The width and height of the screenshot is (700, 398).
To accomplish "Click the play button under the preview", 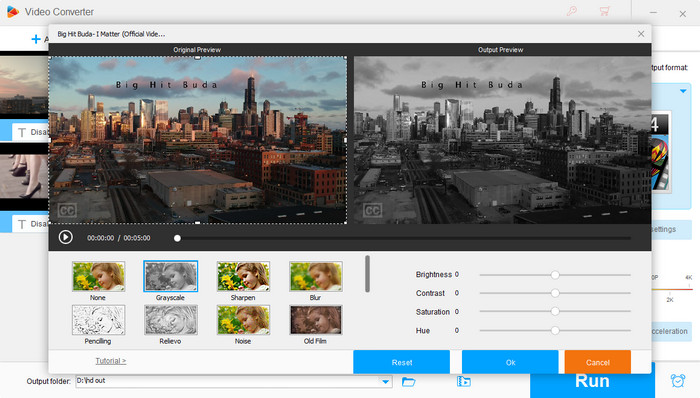I will click(x=66, y=237).
